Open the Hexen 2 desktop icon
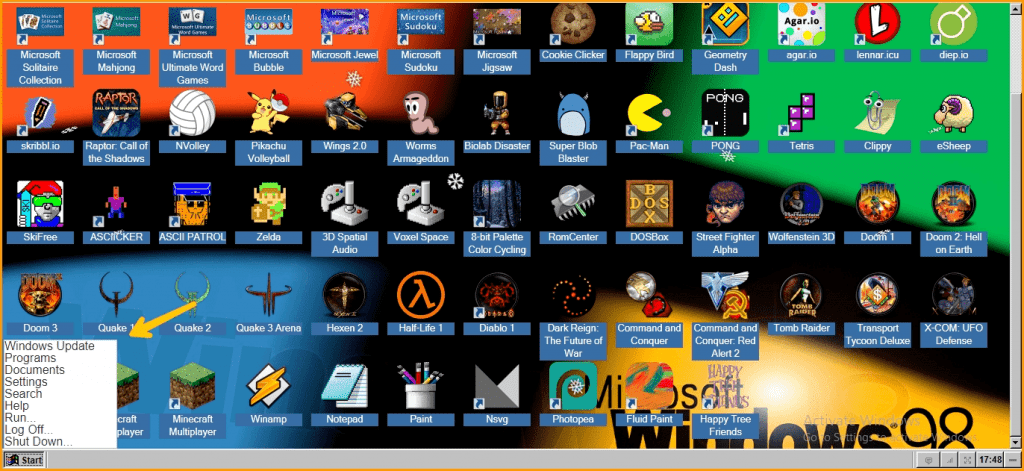 [345, 295]
